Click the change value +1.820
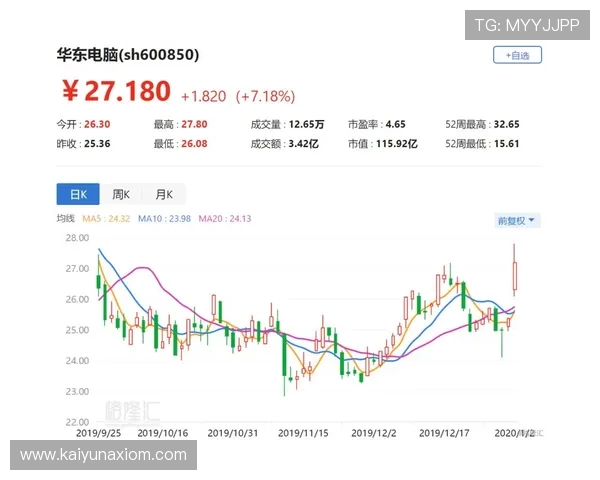The width and height of the screenshot is (600, 480). coord(203,96)
